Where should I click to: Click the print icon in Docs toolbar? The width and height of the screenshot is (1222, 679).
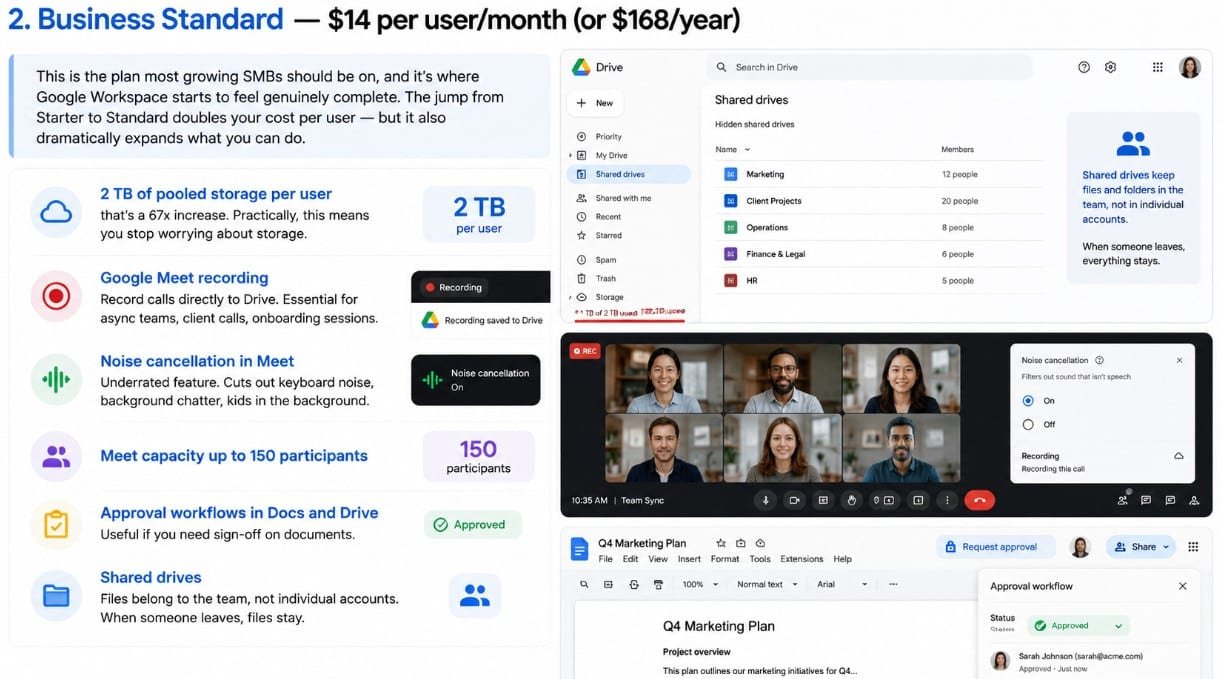[x=657, y=584]
